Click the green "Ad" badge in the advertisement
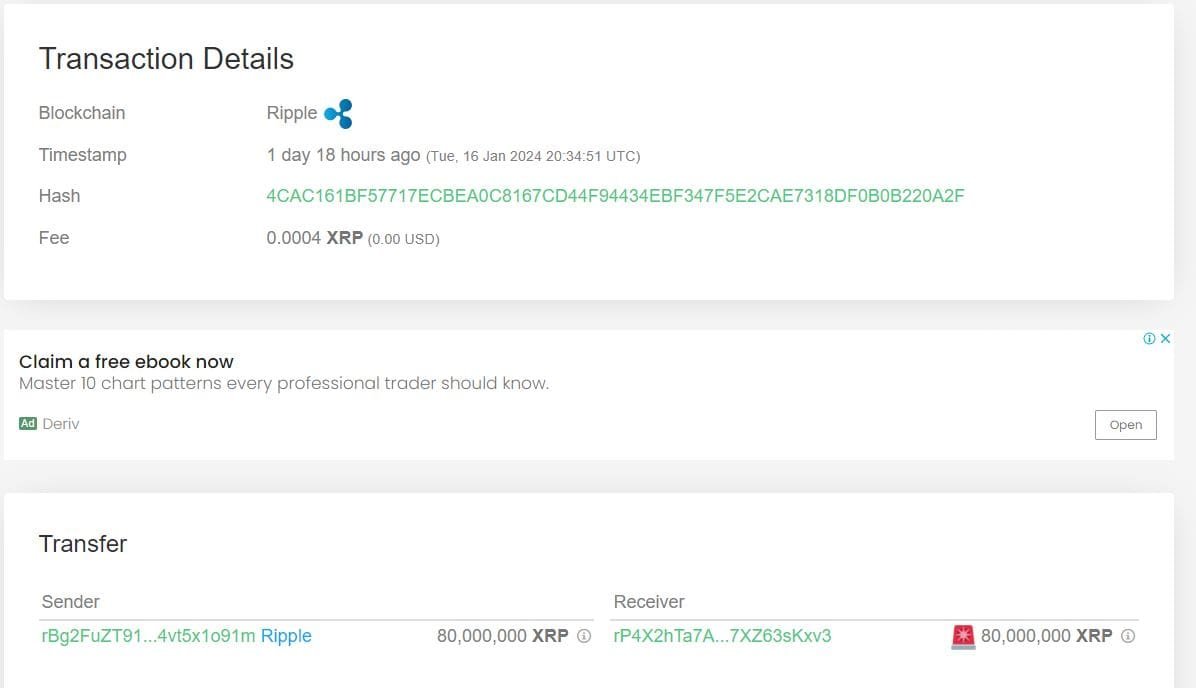Image resolution: width=1196 pixels, height=688 pixels. tap(27, 423)
